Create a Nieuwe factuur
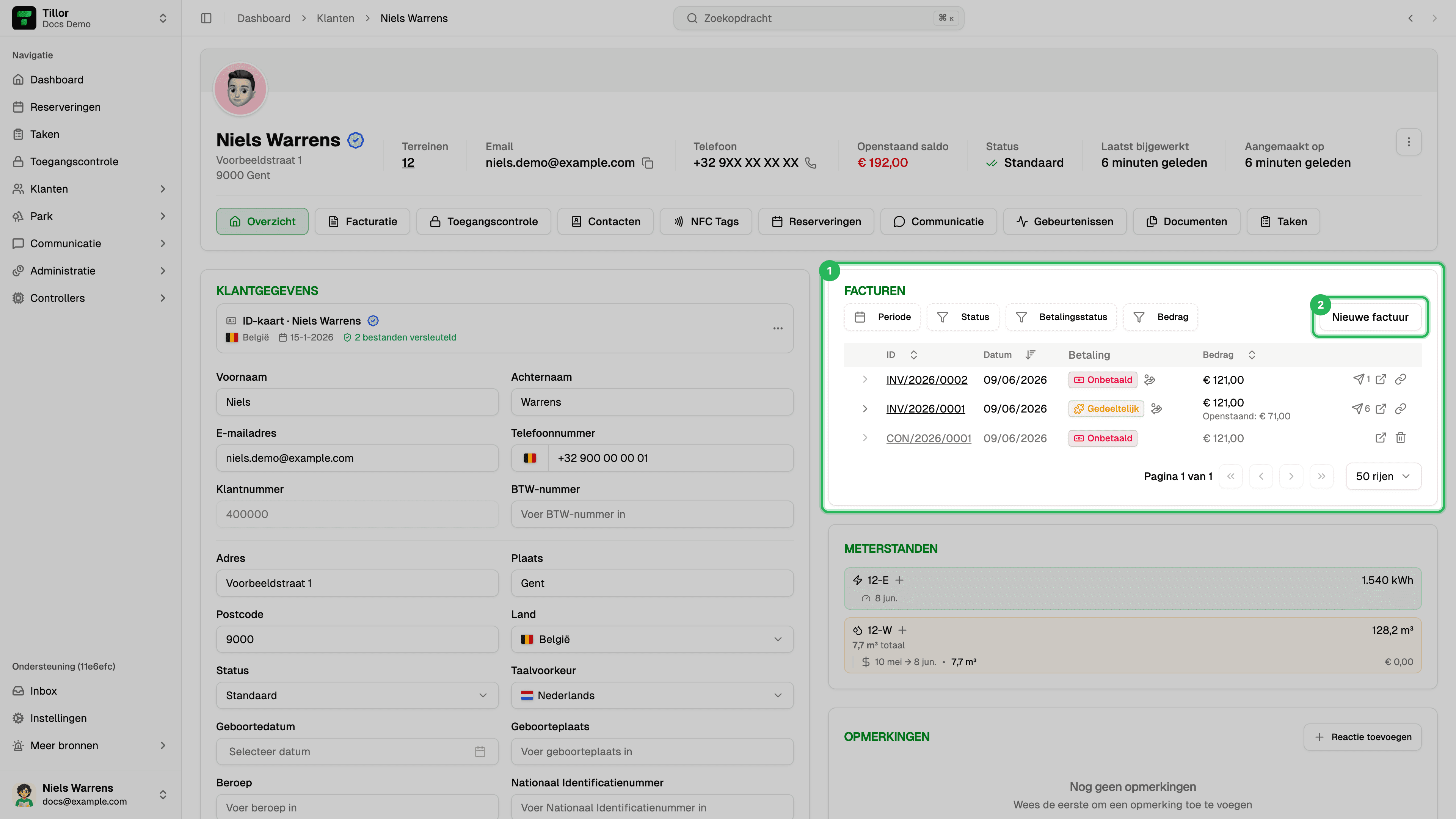1456x819 pixels. coord(1370,317)
